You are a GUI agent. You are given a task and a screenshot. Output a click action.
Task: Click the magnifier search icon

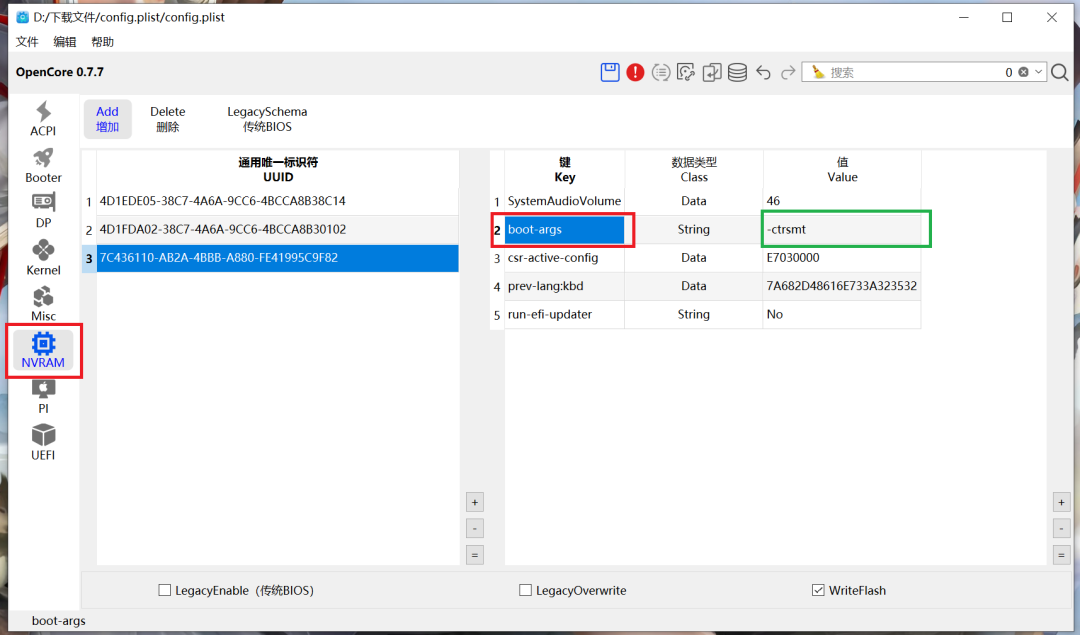(x=1060, y=72)
